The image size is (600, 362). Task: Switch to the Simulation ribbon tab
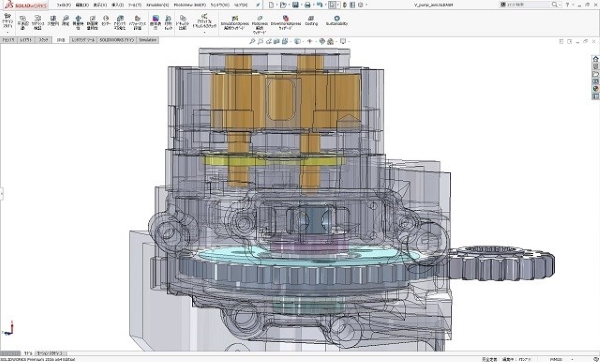click(x=147, y=40)
